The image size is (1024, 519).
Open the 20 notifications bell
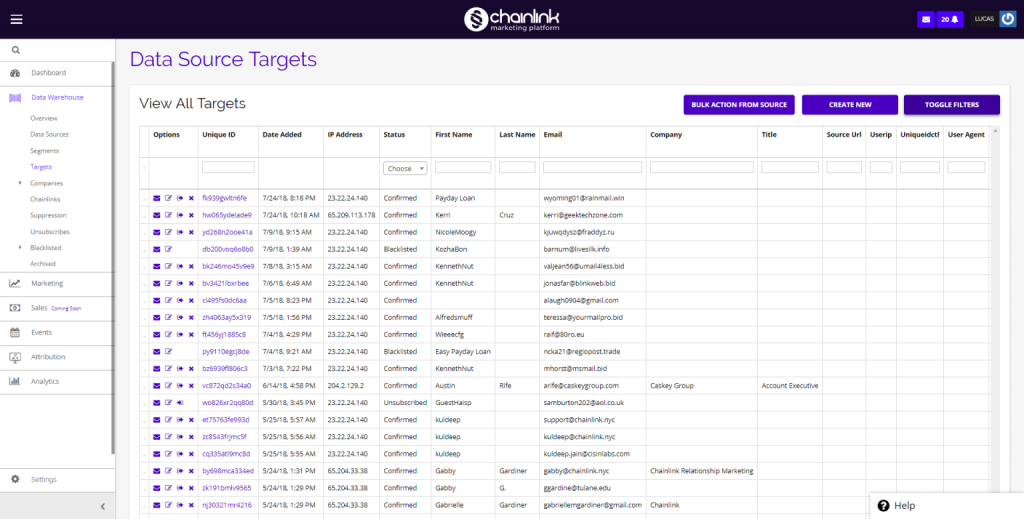(950, 20)
